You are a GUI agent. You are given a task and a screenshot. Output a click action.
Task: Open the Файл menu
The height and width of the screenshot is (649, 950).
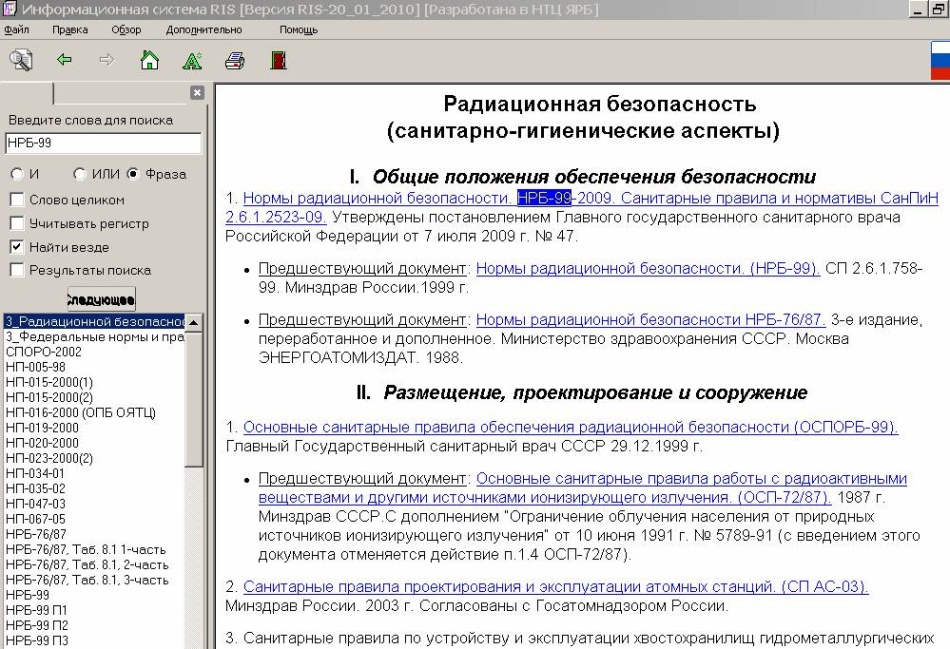point(16,30)
